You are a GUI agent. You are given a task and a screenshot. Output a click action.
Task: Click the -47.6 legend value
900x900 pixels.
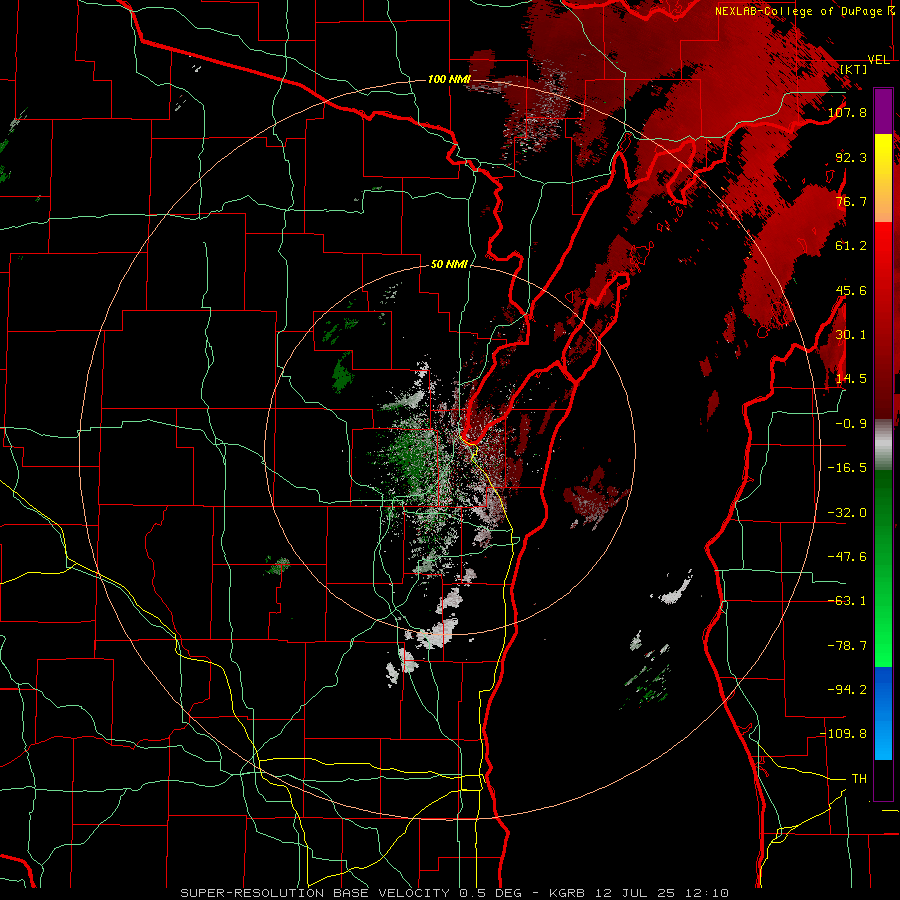pos(847,557)
